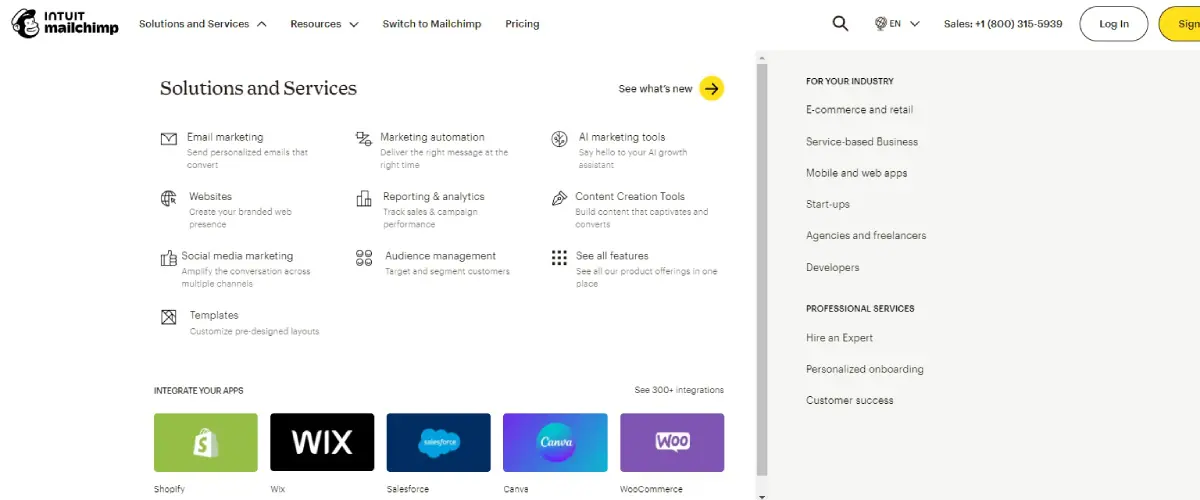Select Switch to Mailchimp in navigation

click(432, 24)
